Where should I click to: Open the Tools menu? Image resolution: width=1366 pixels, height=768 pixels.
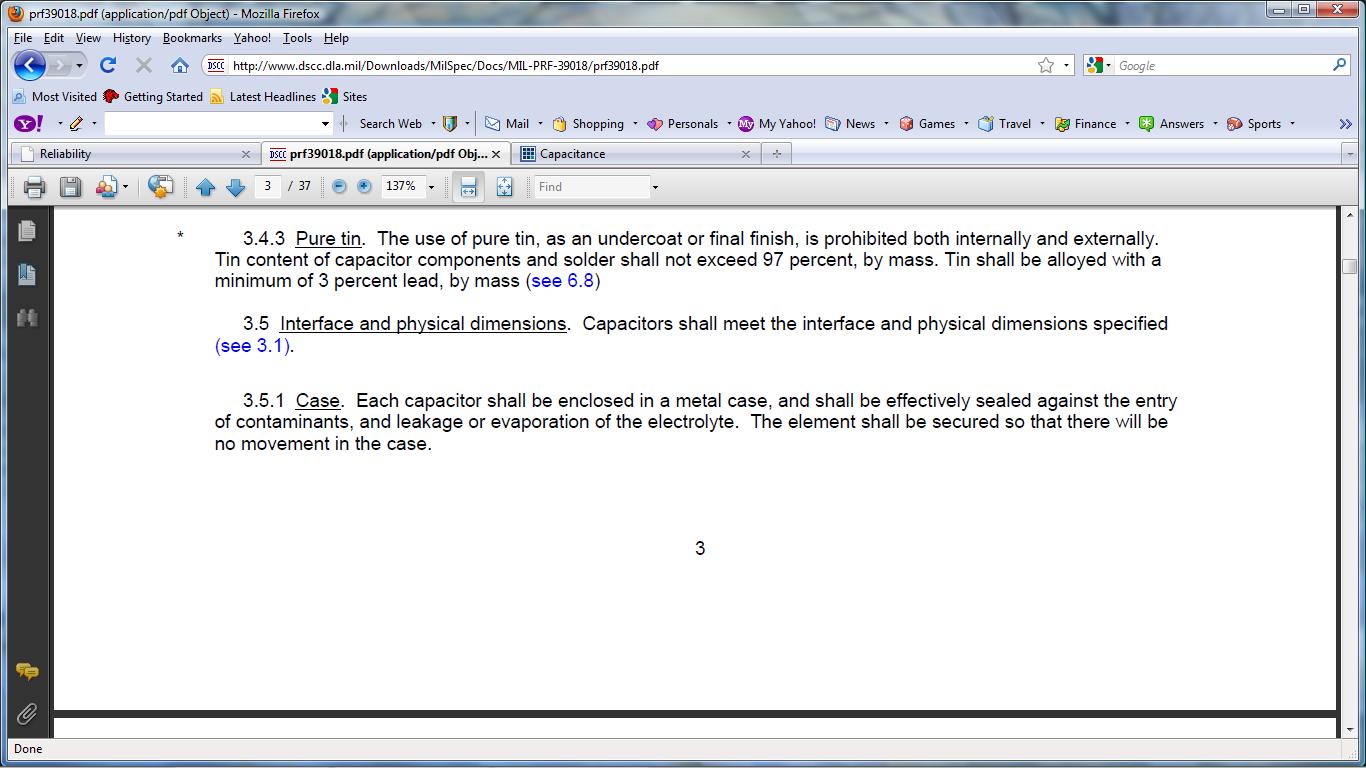pos(297,38)
